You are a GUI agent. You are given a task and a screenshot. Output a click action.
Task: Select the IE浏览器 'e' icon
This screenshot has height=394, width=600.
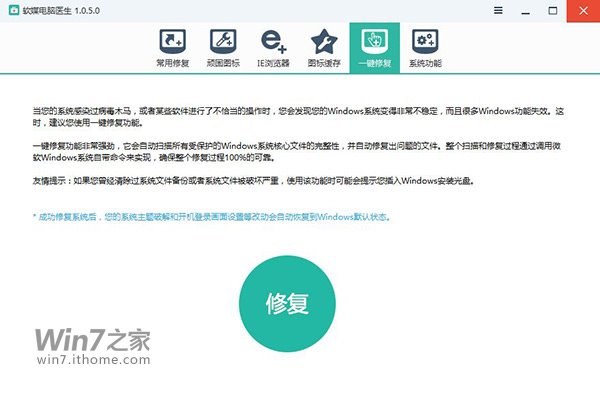(x=274, y=41)
